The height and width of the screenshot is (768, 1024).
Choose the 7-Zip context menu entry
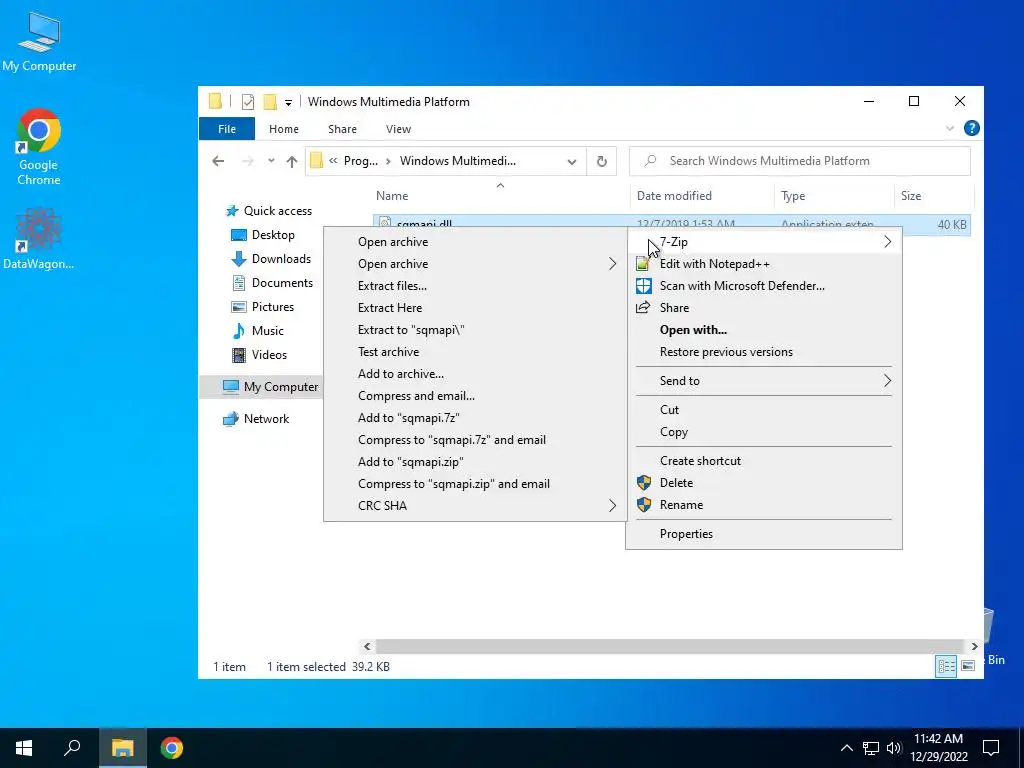763,242
